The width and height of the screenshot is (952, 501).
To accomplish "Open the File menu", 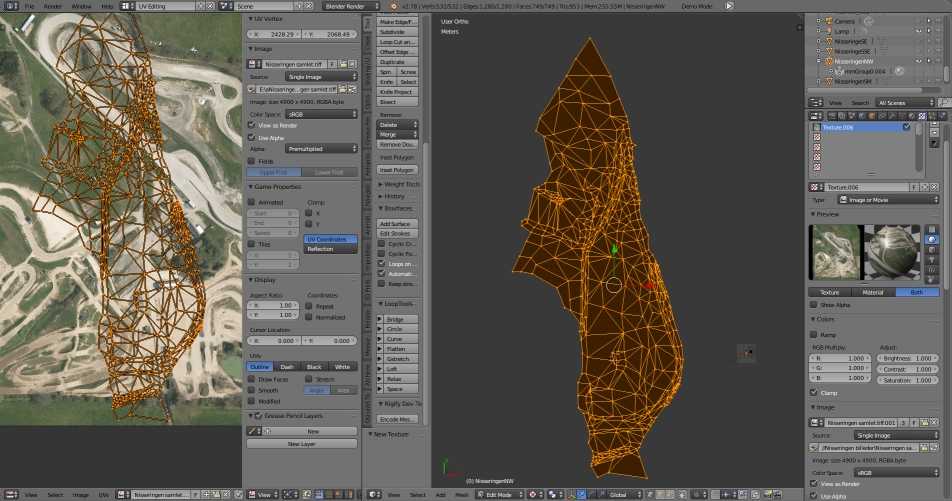I will (29, 6).
